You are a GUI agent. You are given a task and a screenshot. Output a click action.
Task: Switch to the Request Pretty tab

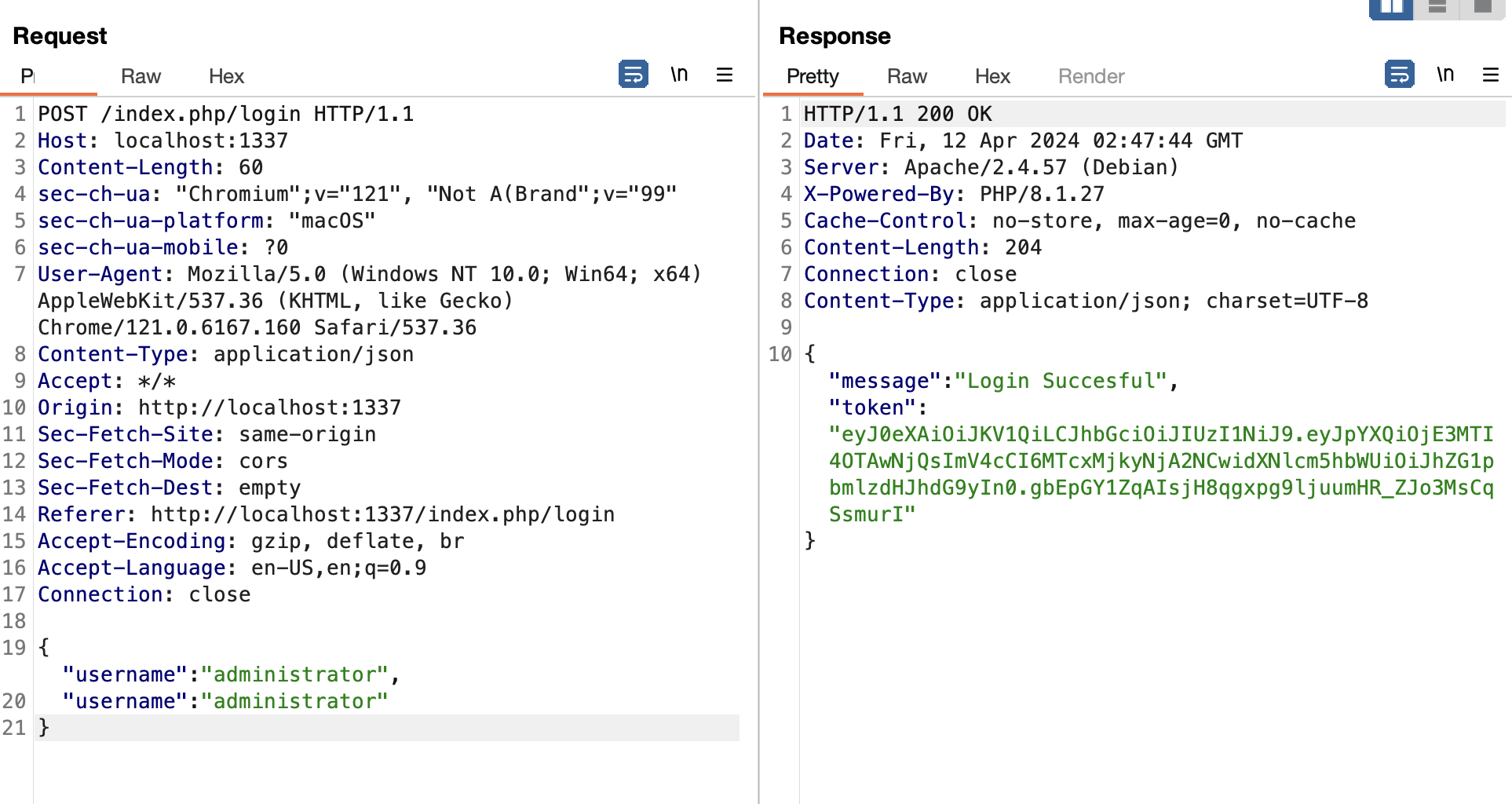click(x=28, y=76)
